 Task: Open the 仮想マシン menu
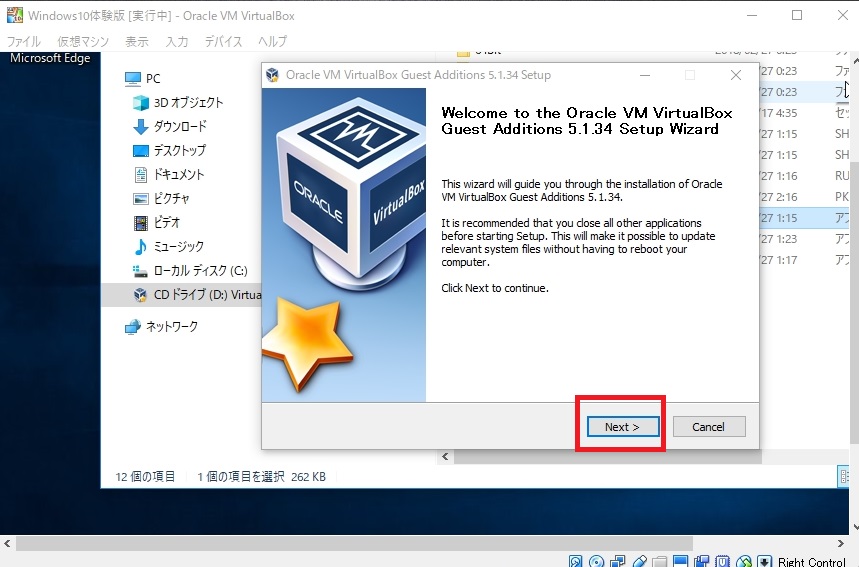click(x=83, y=41)
